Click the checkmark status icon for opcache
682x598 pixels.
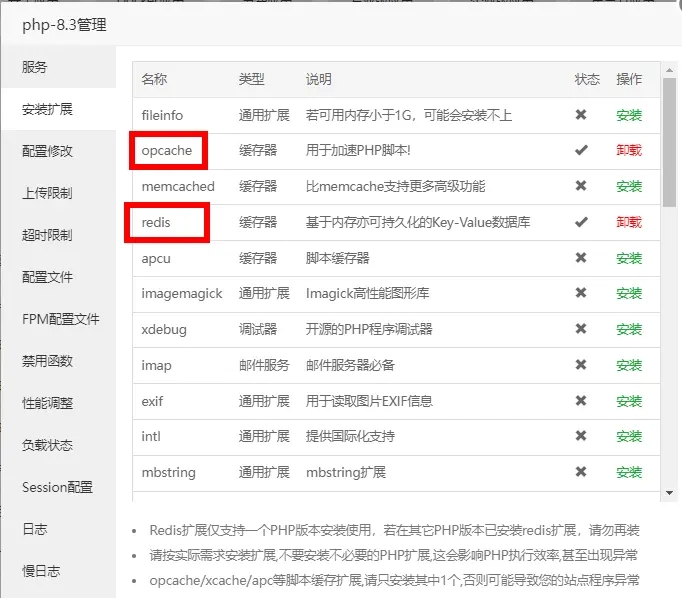tap(581, 150)
